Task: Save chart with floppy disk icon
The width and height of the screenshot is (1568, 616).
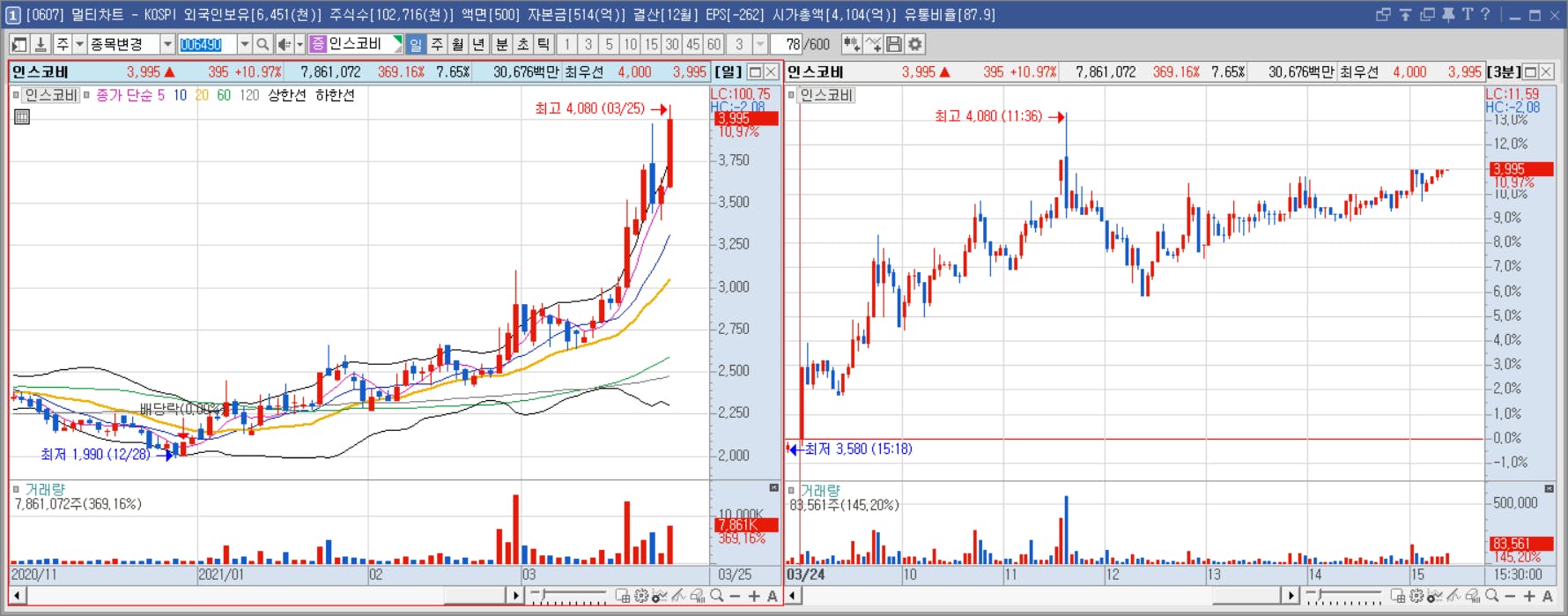Action: [x=895, y=44]
